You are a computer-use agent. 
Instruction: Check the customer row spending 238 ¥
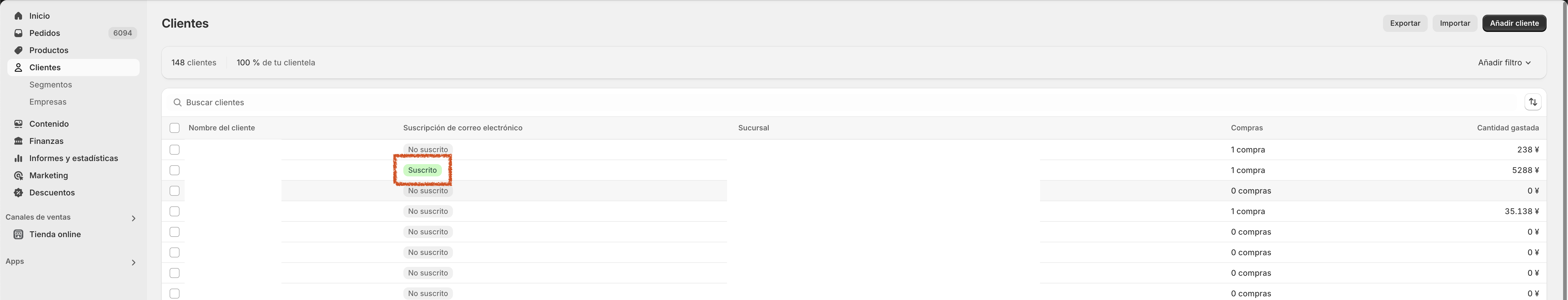tap(175, 149)
